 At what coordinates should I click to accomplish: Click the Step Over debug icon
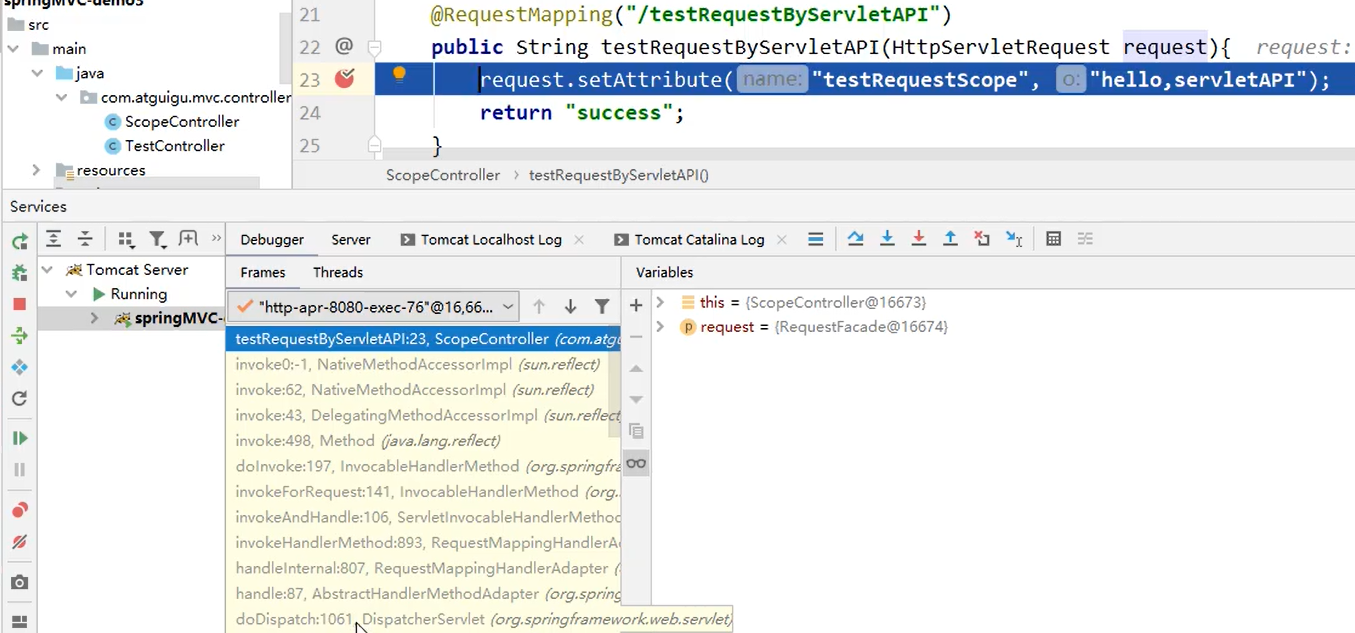(855, 239)
